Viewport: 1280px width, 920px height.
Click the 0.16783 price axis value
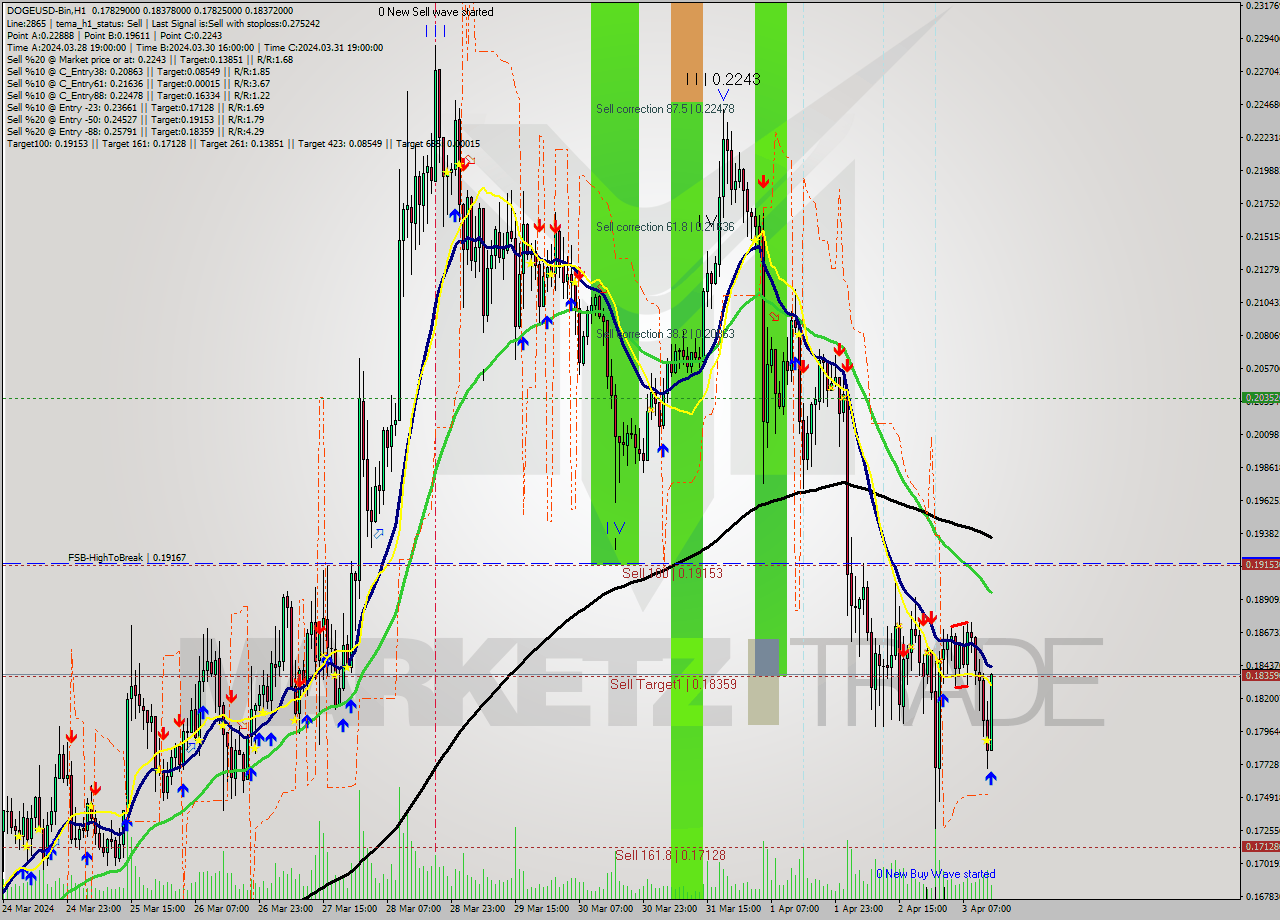1262,897
